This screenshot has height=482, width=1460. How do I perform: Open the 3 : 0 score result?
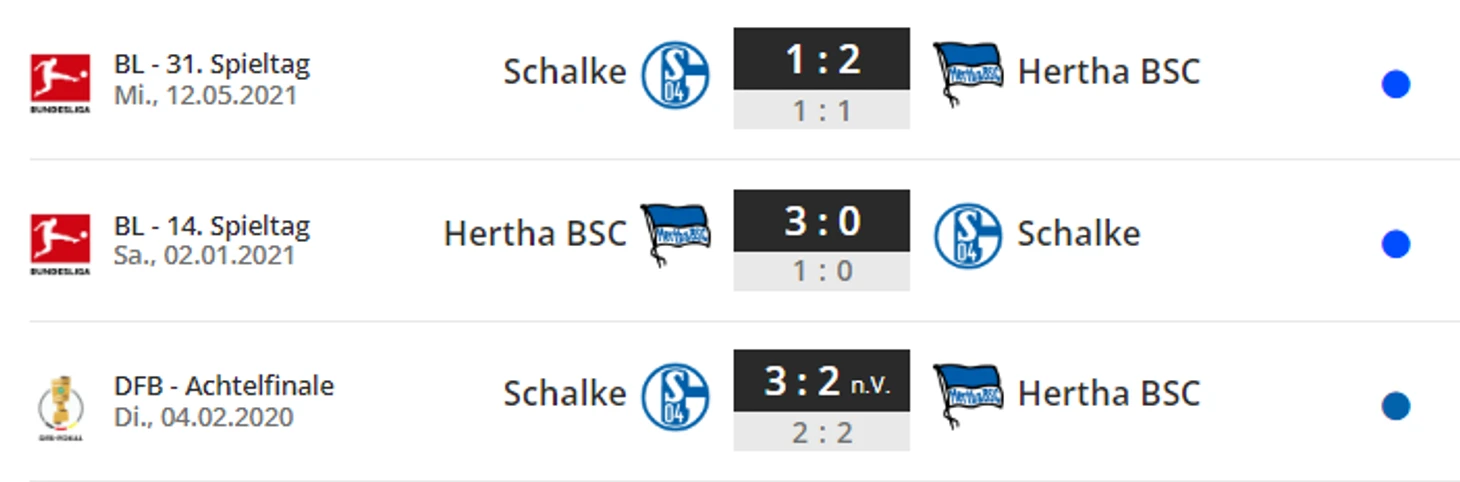[x=822, y=220]
